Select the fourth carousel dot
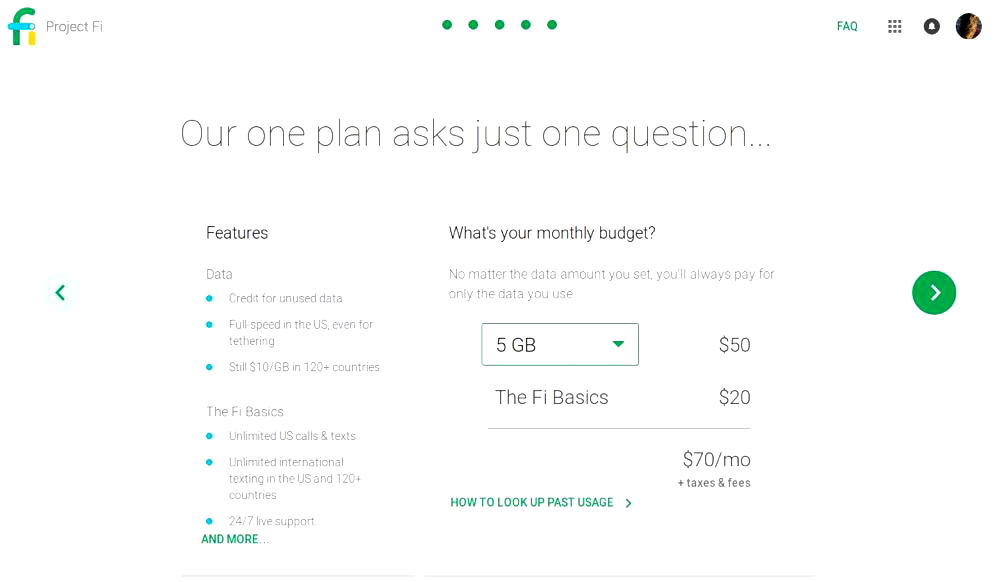Image resolution: width=1000 pixels, height=582 pixels. pos(525,24)
